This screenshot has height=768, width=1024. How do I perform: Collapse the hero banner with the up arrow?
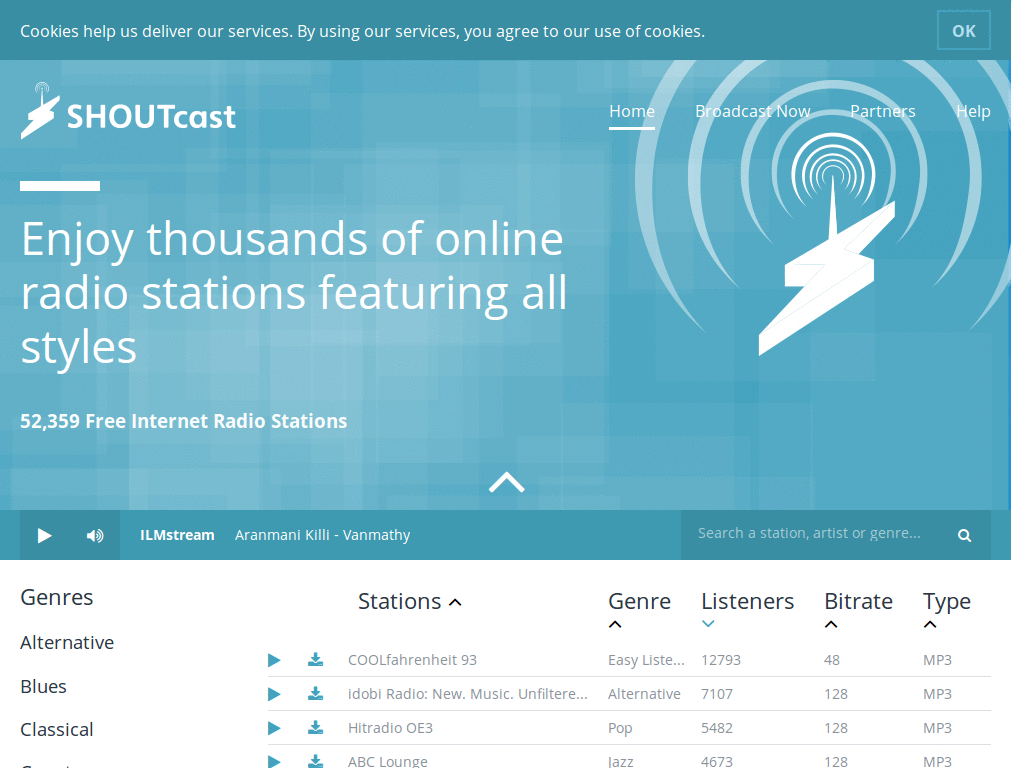point(507,482)
